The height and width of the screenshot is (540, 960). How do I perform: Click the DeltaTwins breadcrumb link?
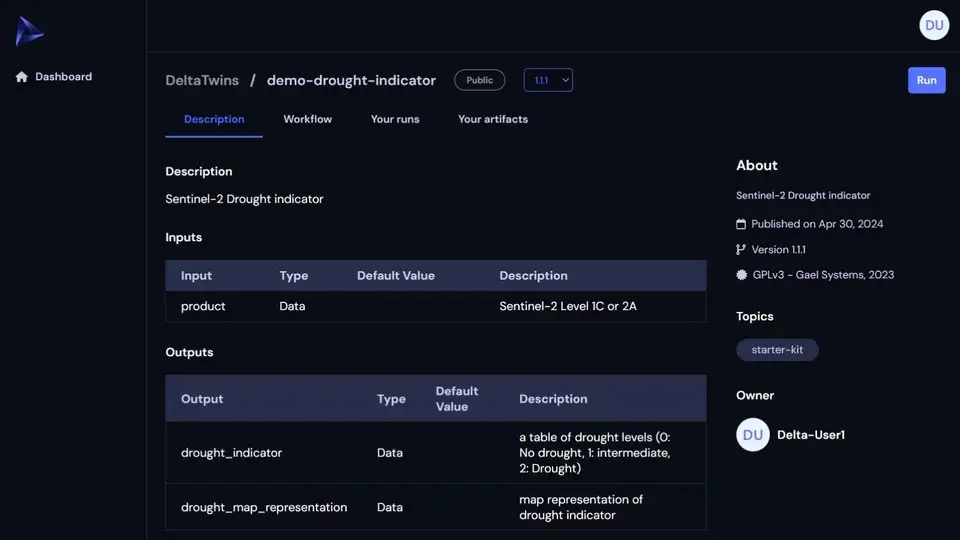pos(202,80)
